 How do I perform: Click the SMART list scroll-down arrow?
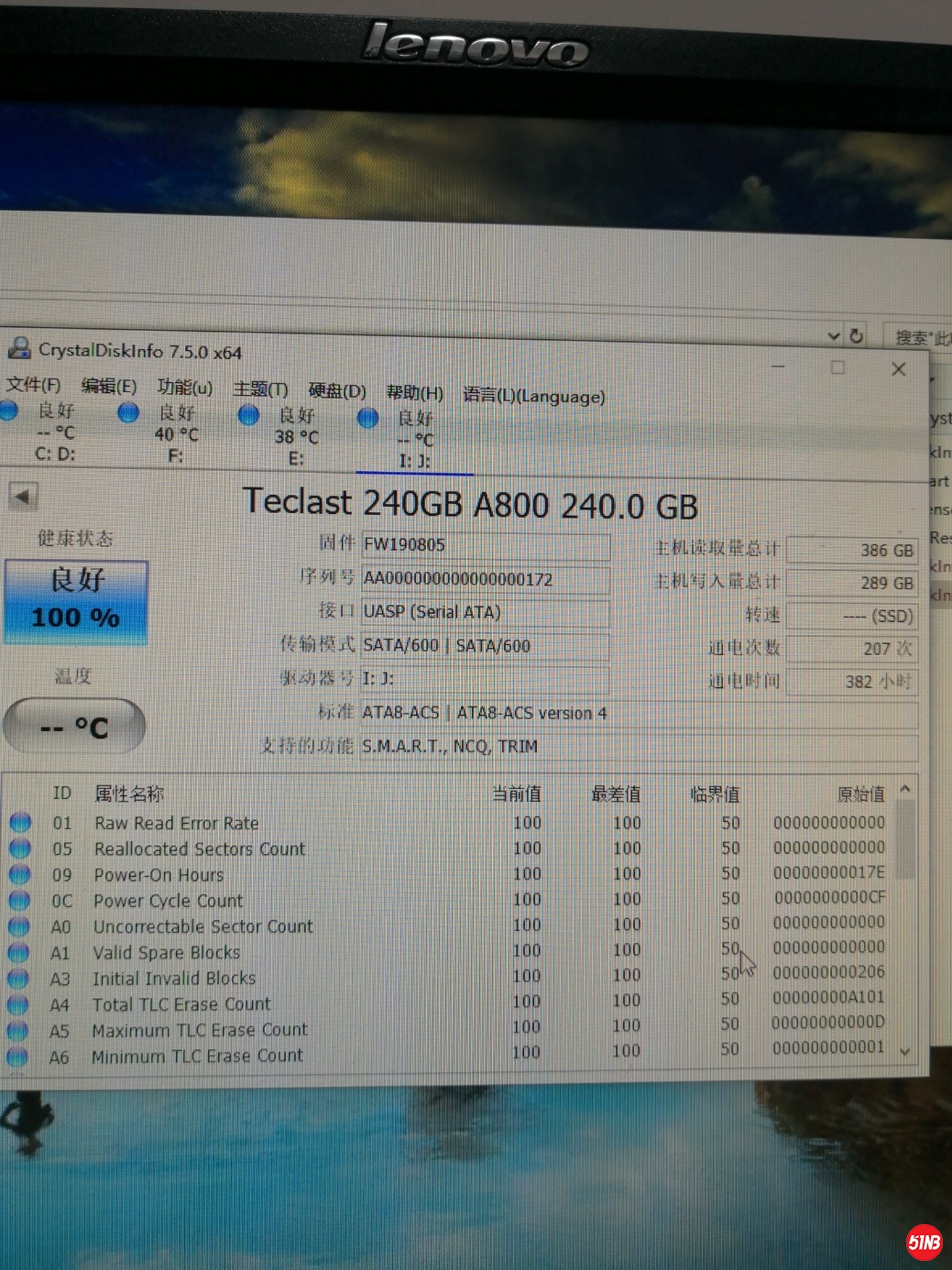coord(905,1052)
